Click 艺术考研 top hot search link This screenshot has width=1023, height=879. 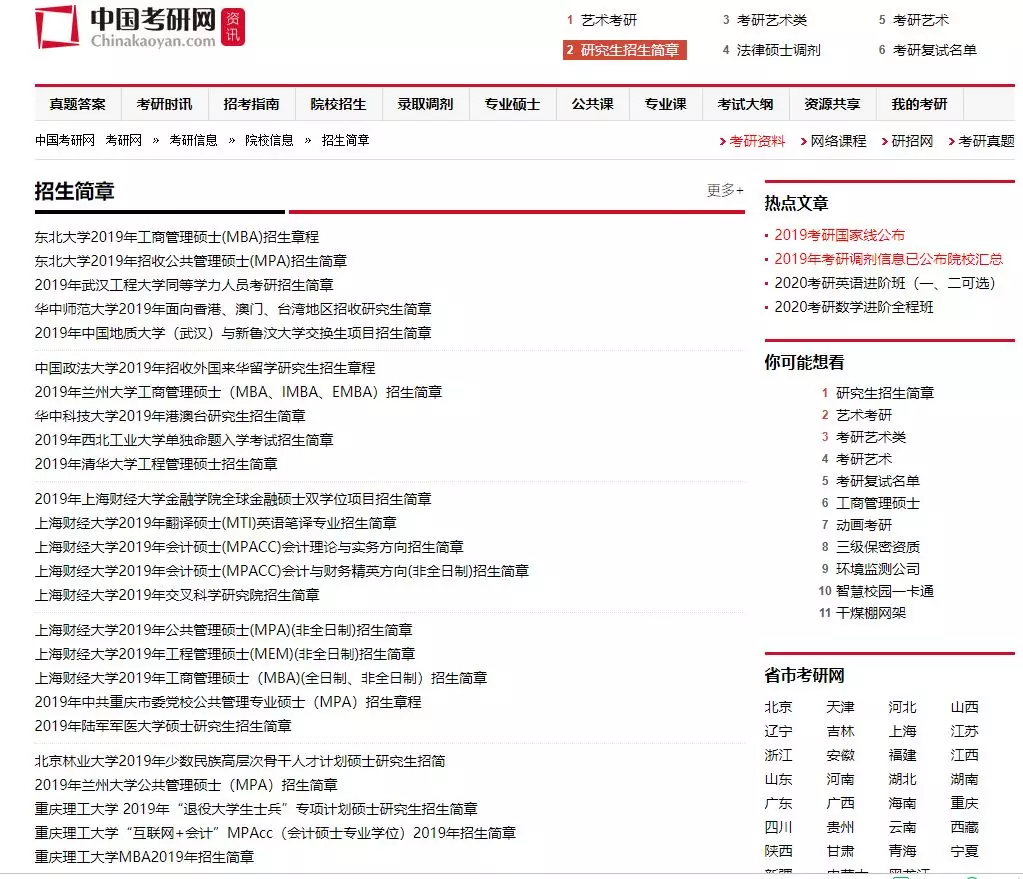click(x=608, y=20)
